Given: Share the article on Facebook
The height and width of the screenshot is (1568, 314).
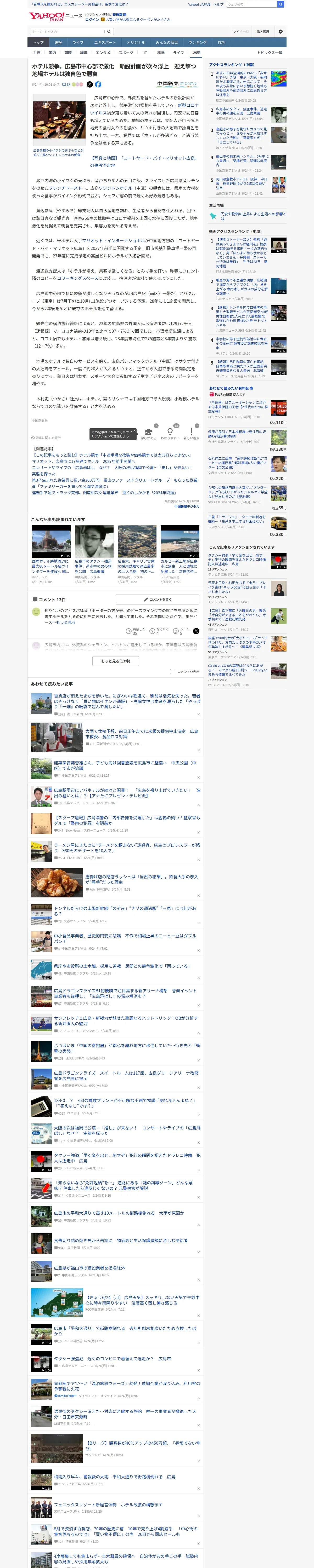Looking at the screenshot, I should coord(98,85).
